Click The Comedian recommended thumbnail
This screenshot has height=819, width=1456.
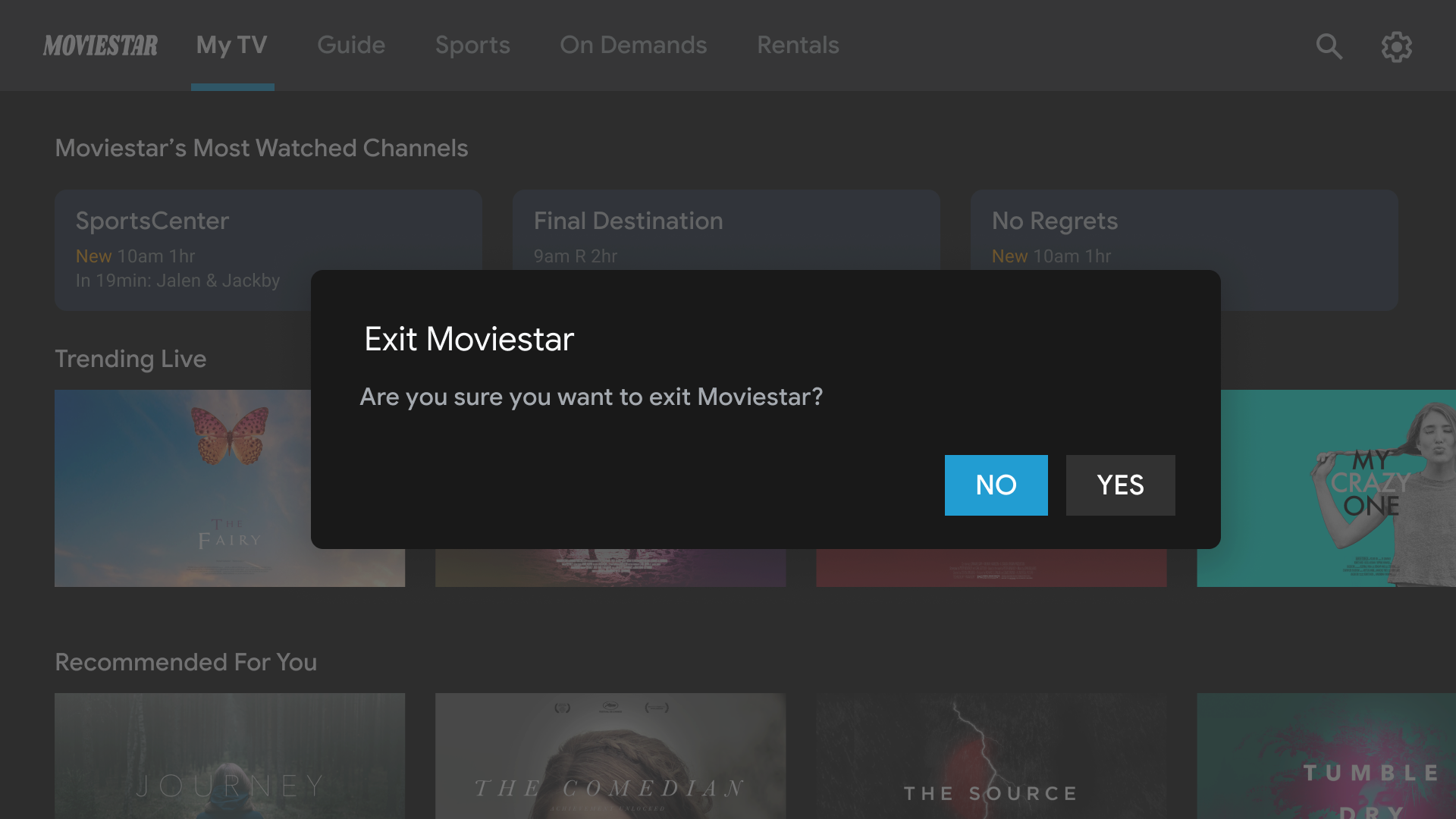point(610,756)
